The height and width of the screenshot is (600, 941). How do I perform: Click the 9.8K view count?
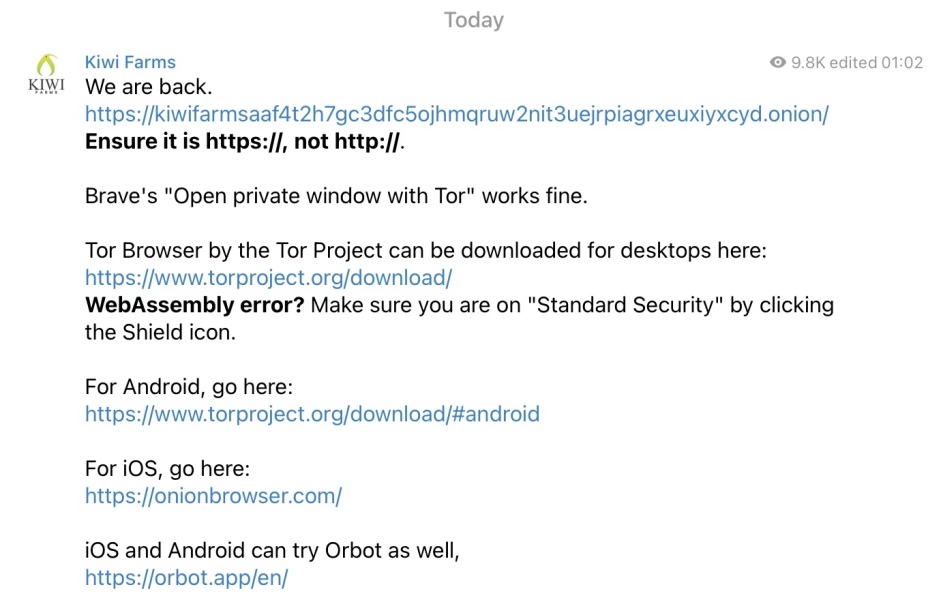809,62
